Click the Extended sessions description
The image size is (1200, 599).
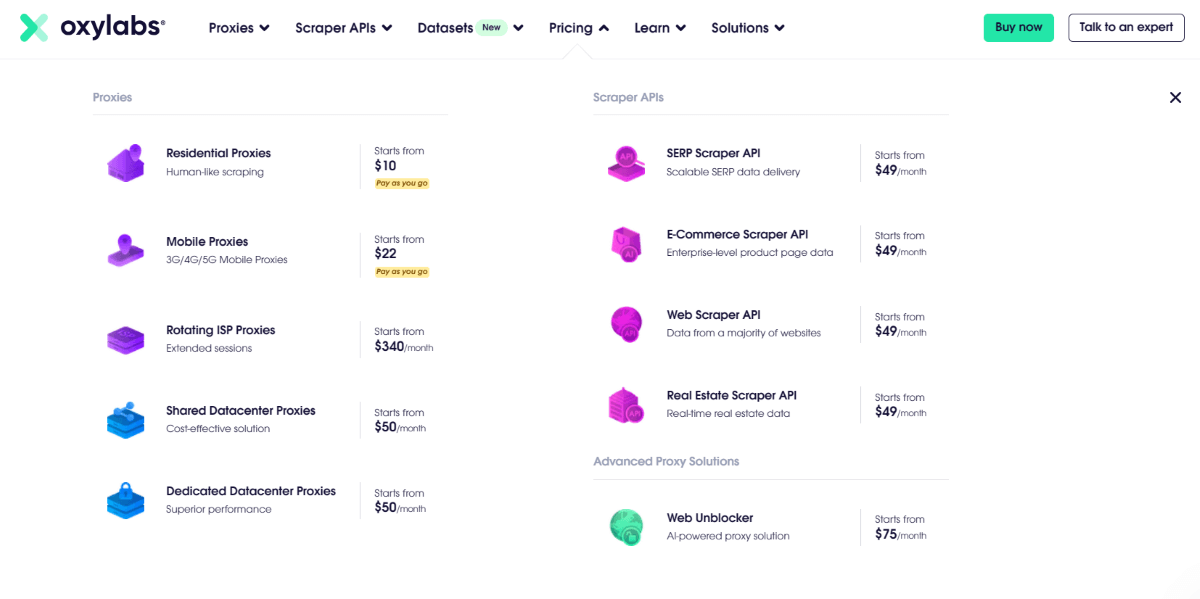pyautogui.click(x=209, y=348)
